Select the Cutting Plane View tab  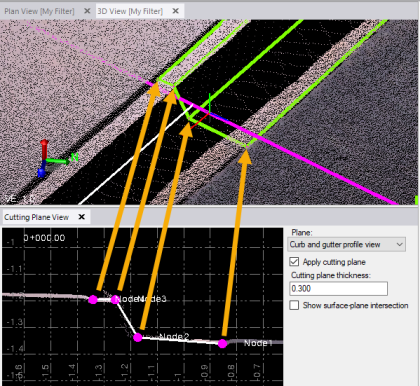pyautogui.click(x=37, y=217)
